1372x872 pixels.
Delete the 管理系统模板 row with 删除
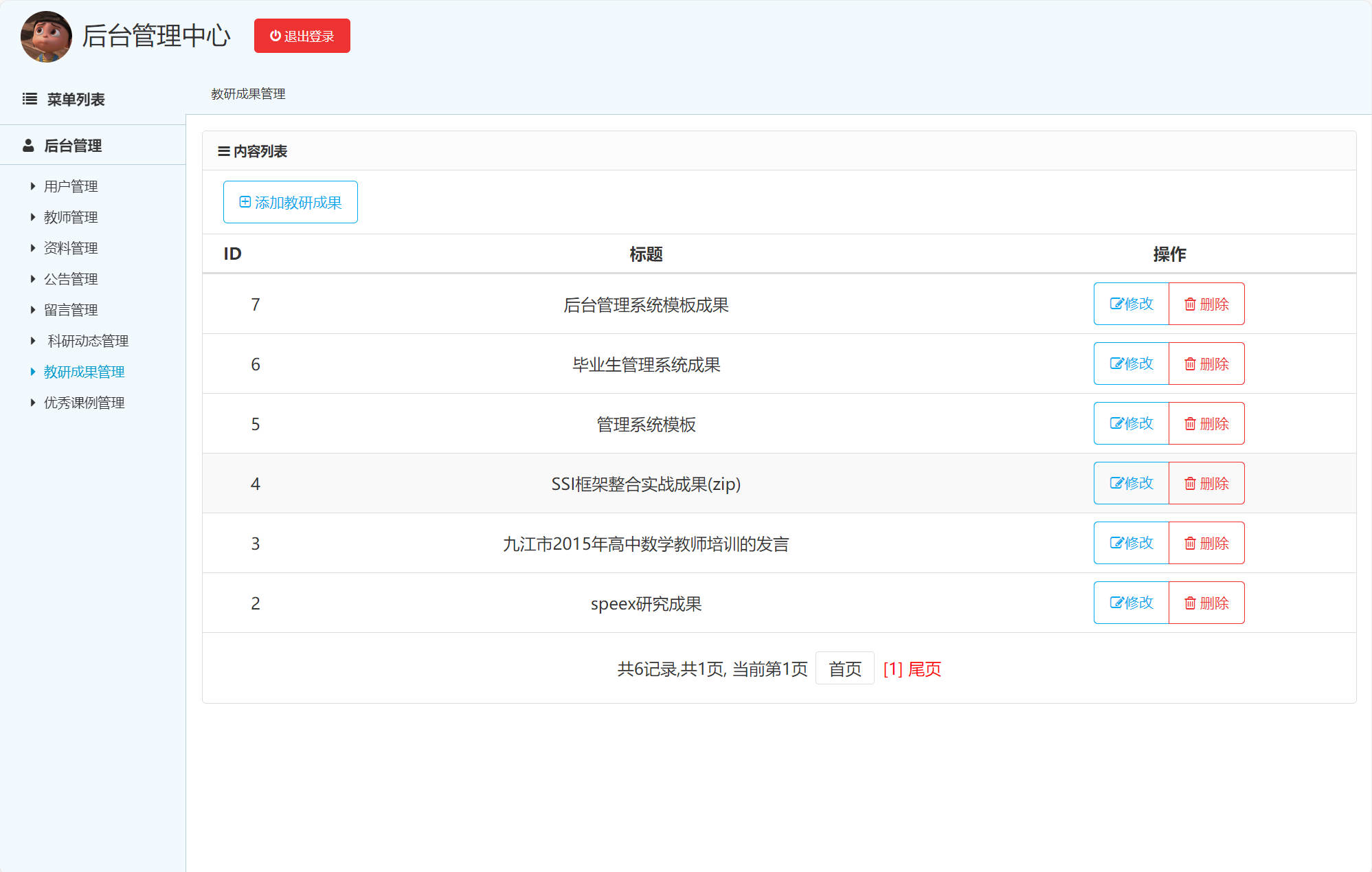(x=1206, y=424)
